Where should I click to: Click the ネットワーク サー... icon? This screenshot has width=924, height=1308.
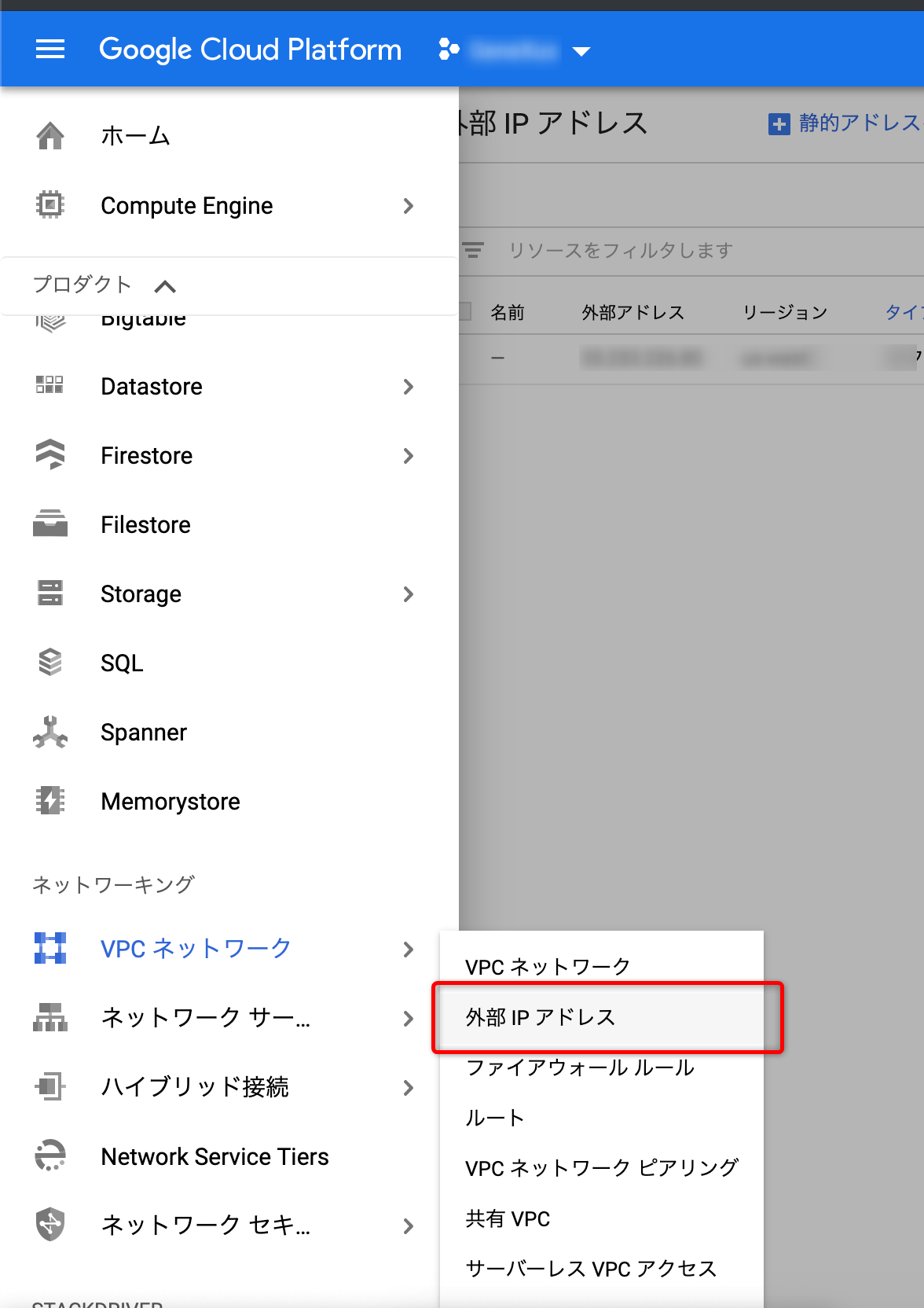50,1017
